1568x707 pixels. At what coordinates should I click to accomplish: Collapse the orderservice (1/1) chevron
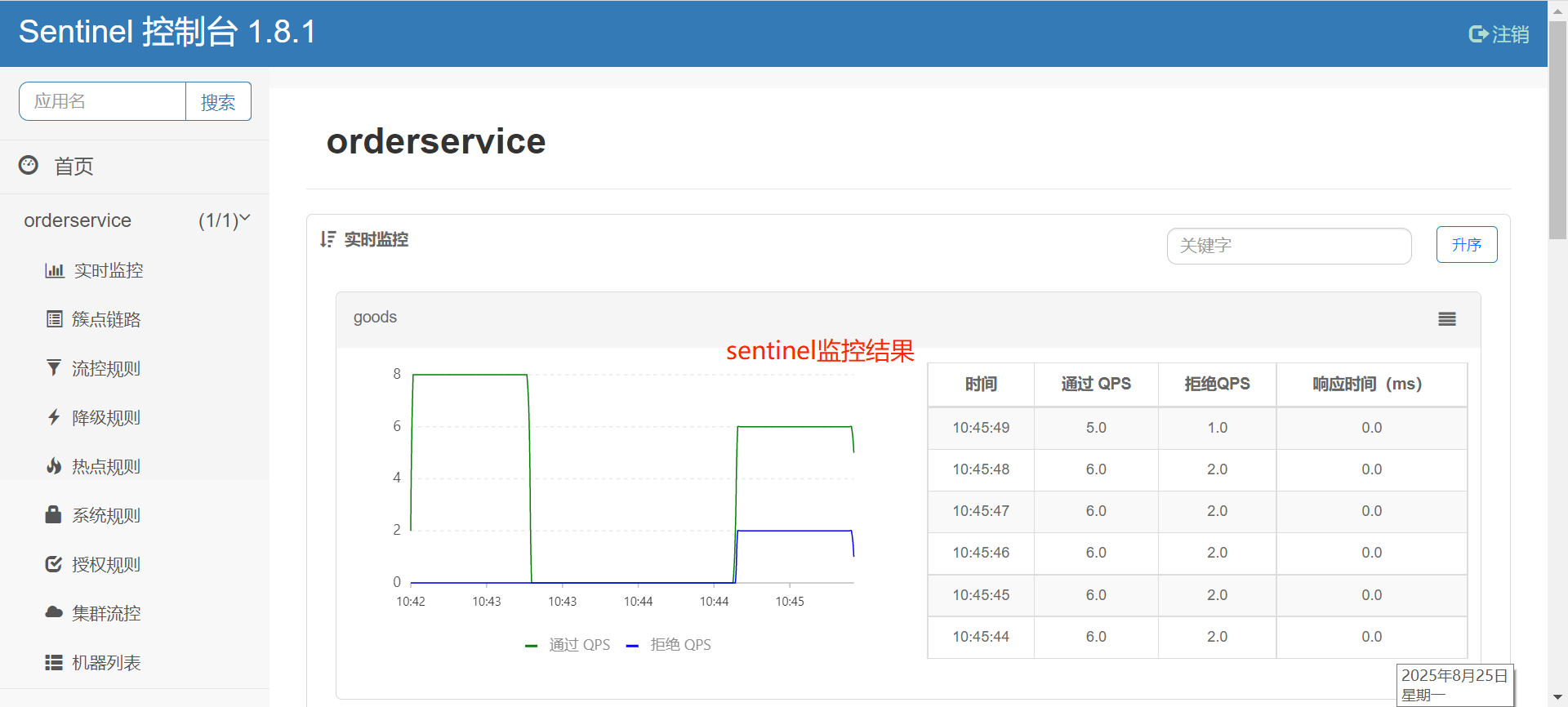pos(245,218)
